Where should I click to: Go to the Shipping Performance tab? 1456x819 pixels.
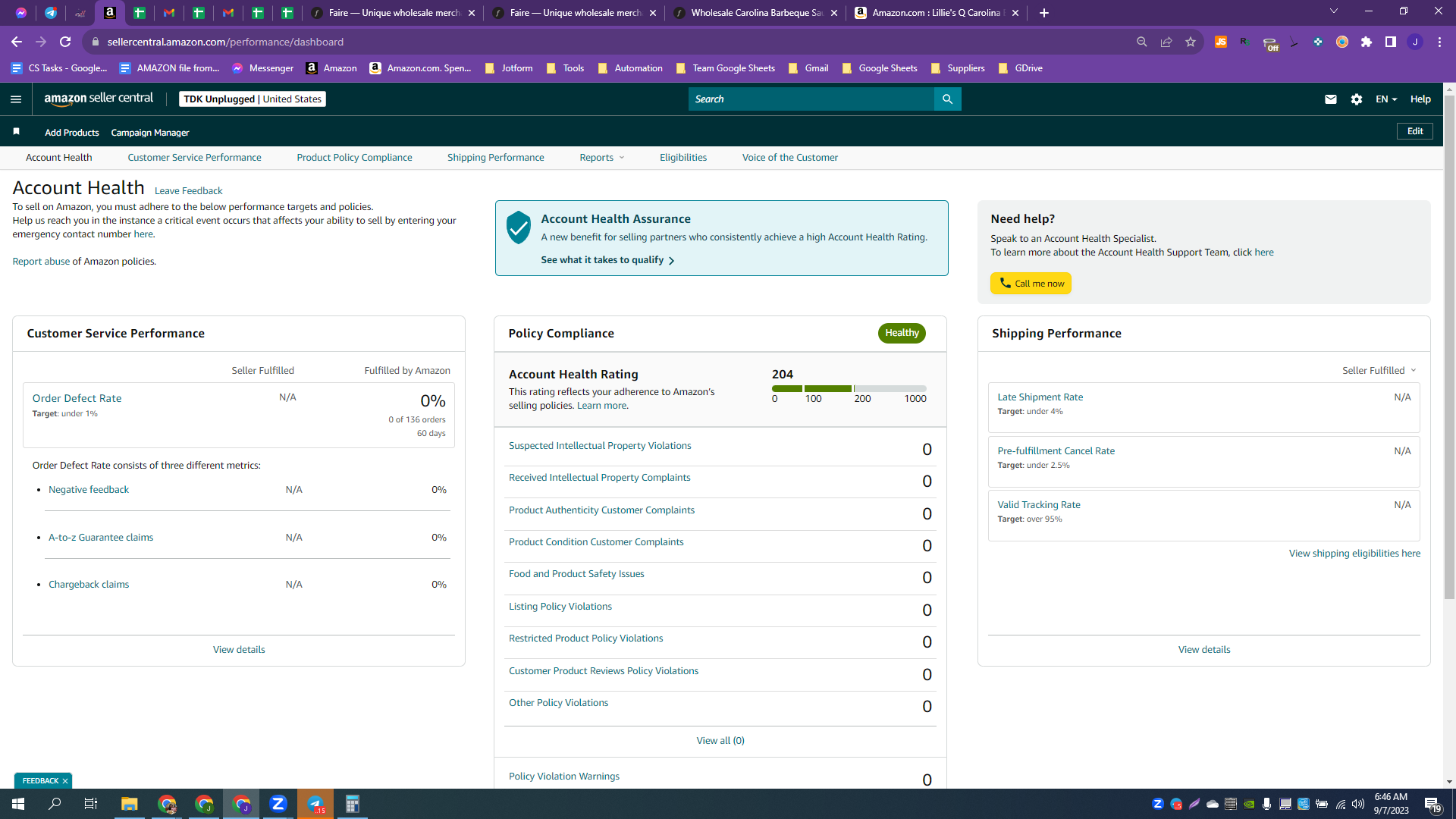pyautogui.click(x=496, y=158)
